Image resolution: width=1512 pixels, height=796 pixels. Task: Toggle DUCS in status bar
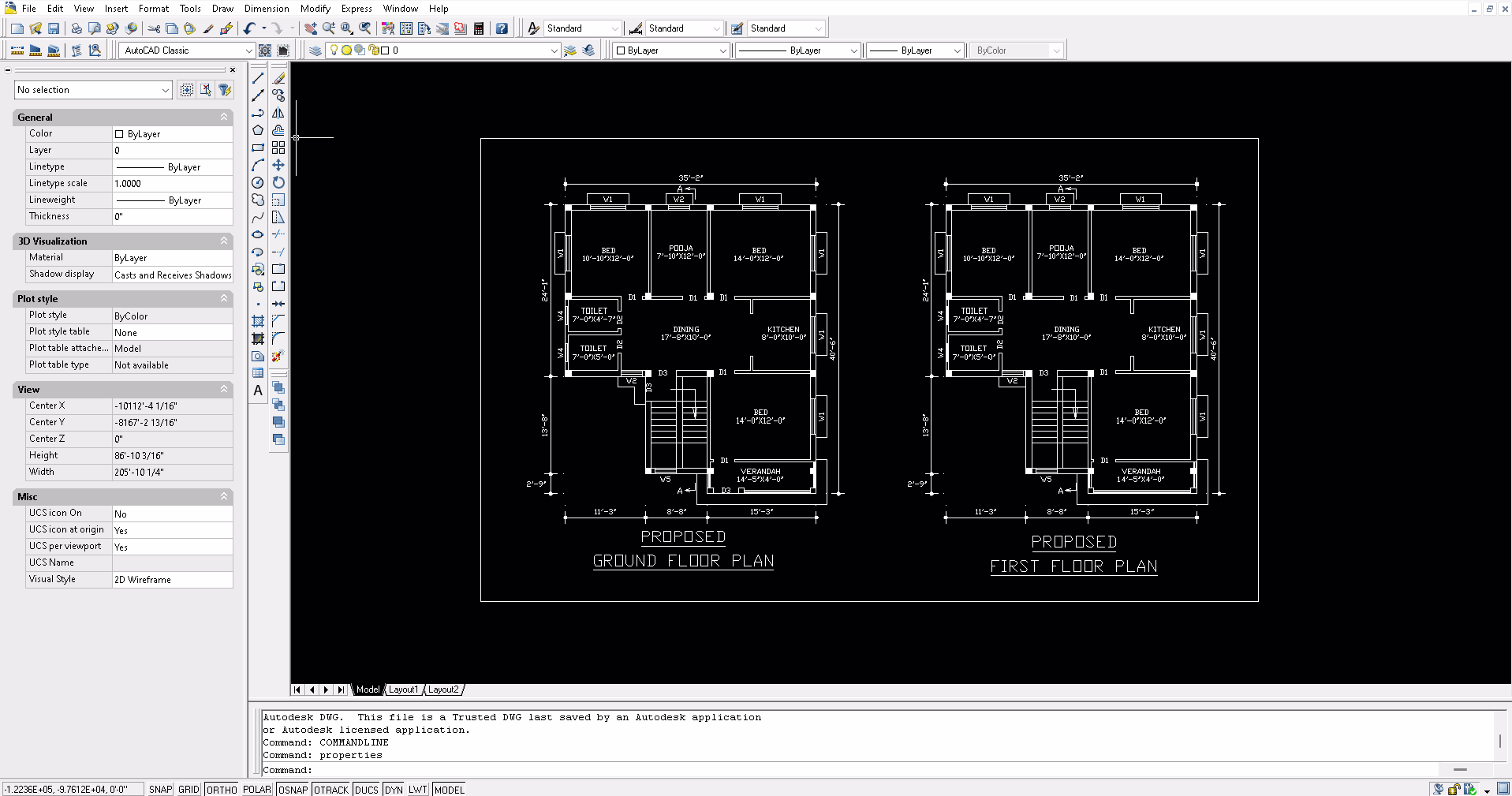click(367, 790)
